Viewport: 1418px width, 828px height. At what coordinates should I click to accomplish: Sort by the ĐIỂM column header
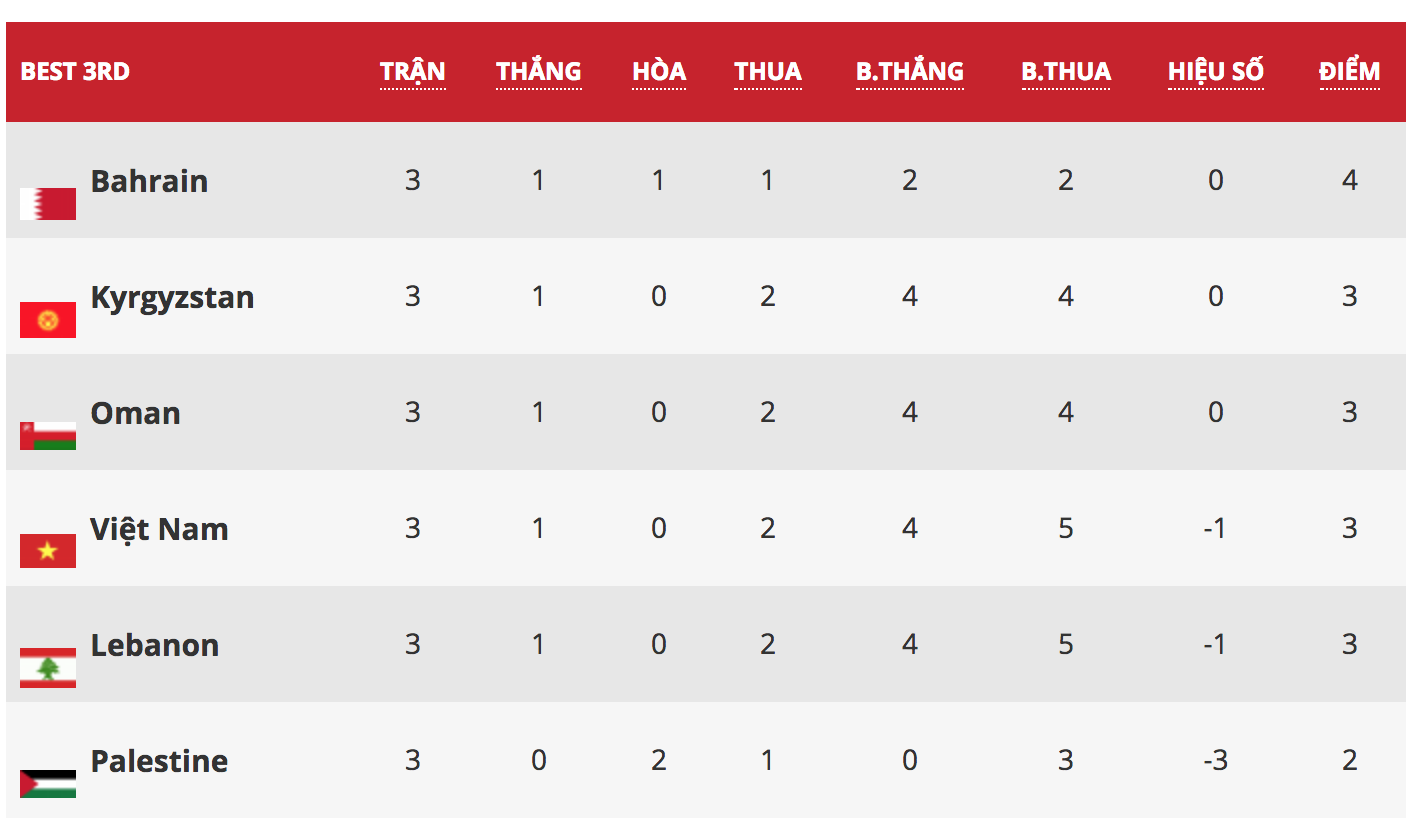1349,72
